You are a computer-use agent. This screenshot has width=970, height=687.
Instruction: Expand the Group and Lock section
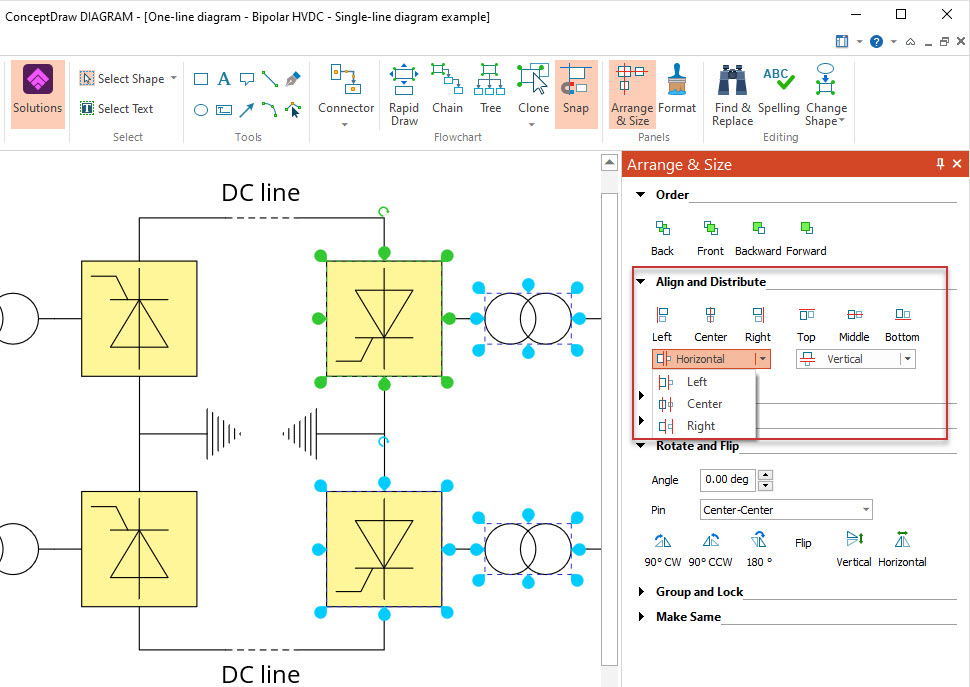click(698, 592)
